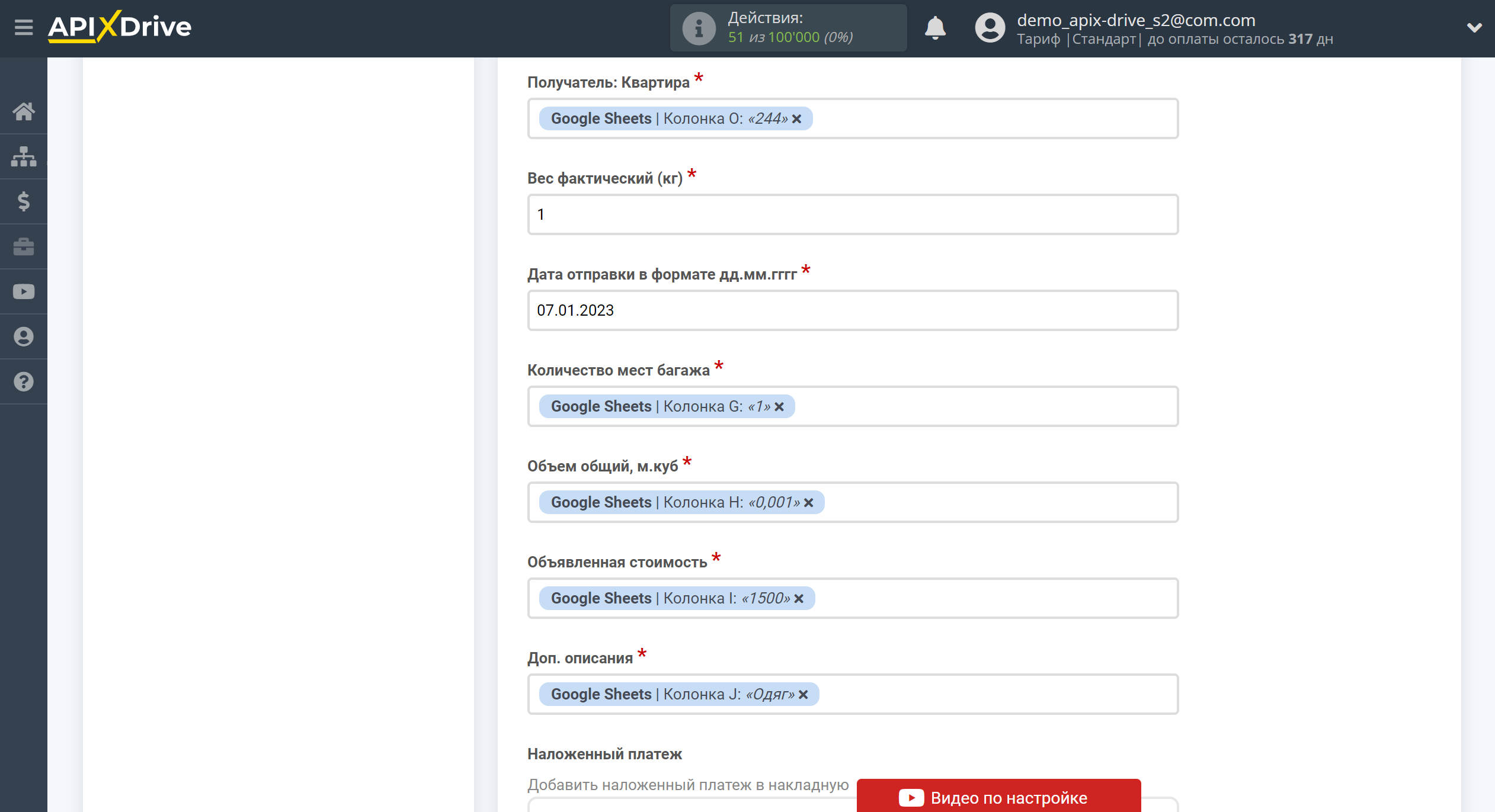The height and width of the screenshot is (812, 1495).
Task: Click the Действия usage counter panel
Action: click(x=788, y=28)
